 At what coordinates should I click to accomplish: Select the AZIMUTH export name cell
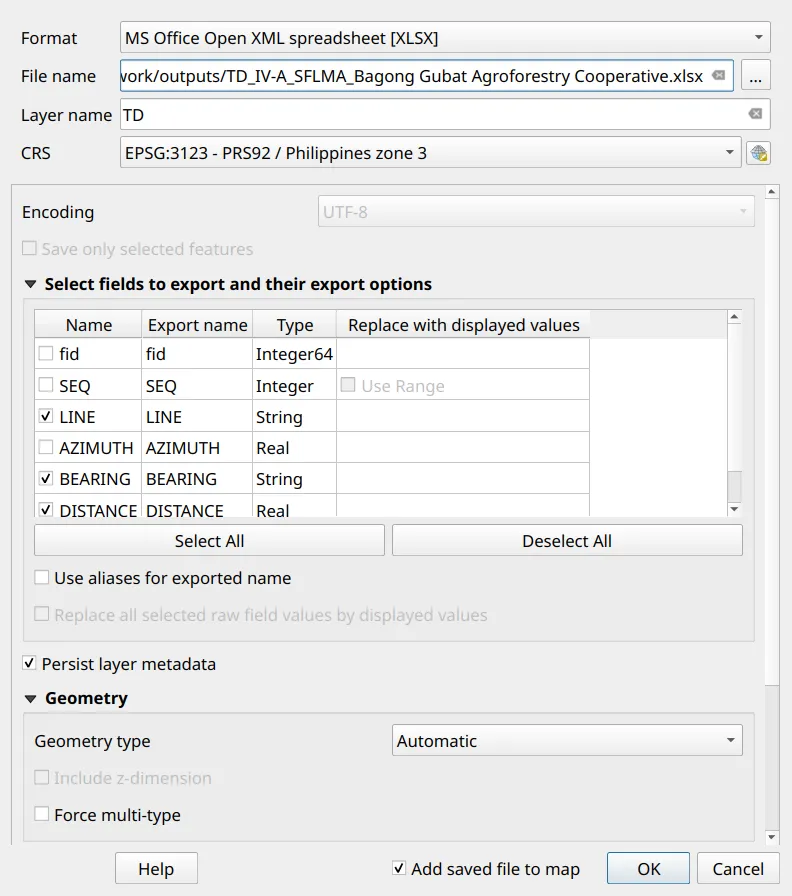[x=197, y=447]
